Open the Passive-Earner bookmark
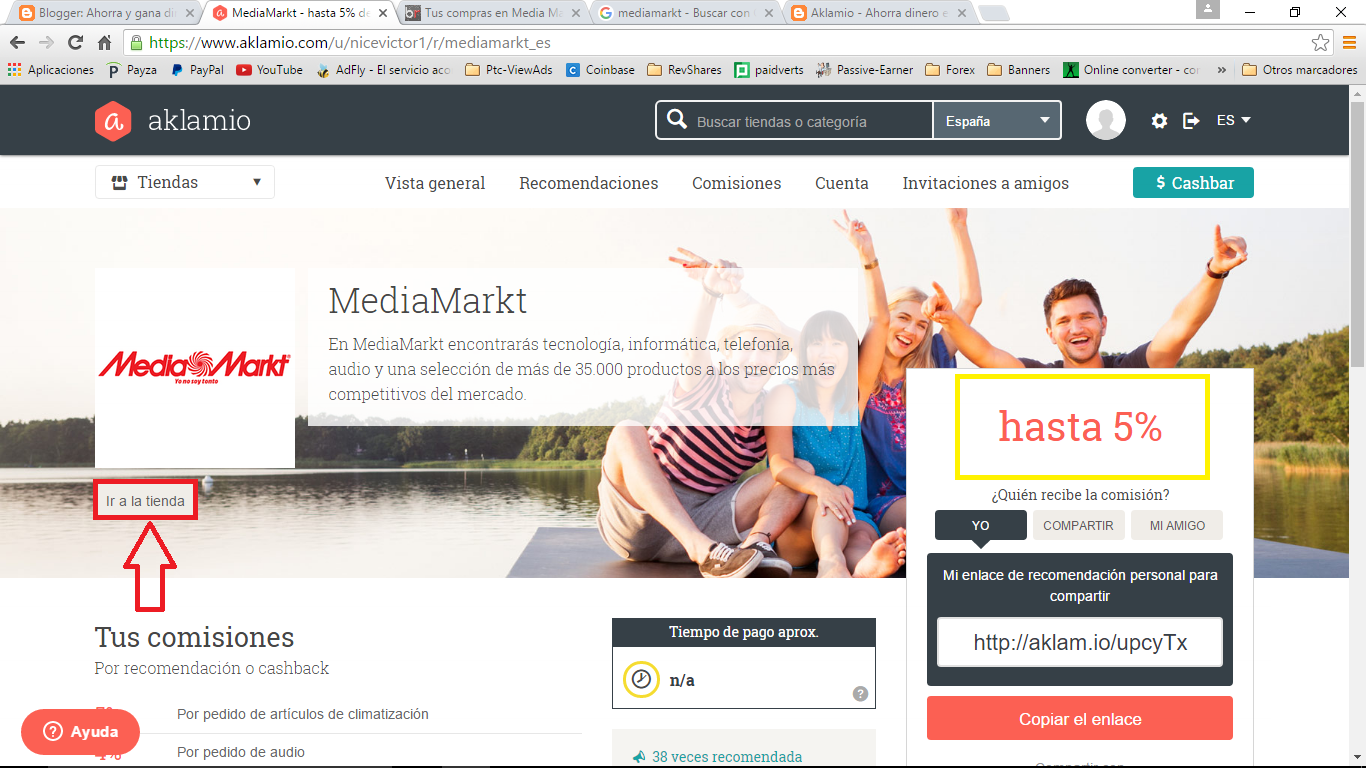This screenshot has height=768, width=1366. click(x=865, y=70)
